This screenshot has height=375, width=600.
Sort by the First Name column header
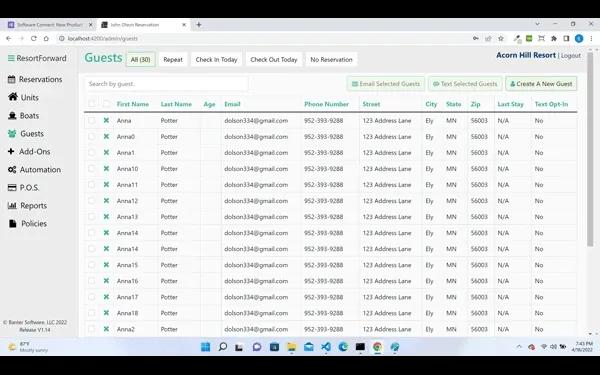(x=133, y=104)
